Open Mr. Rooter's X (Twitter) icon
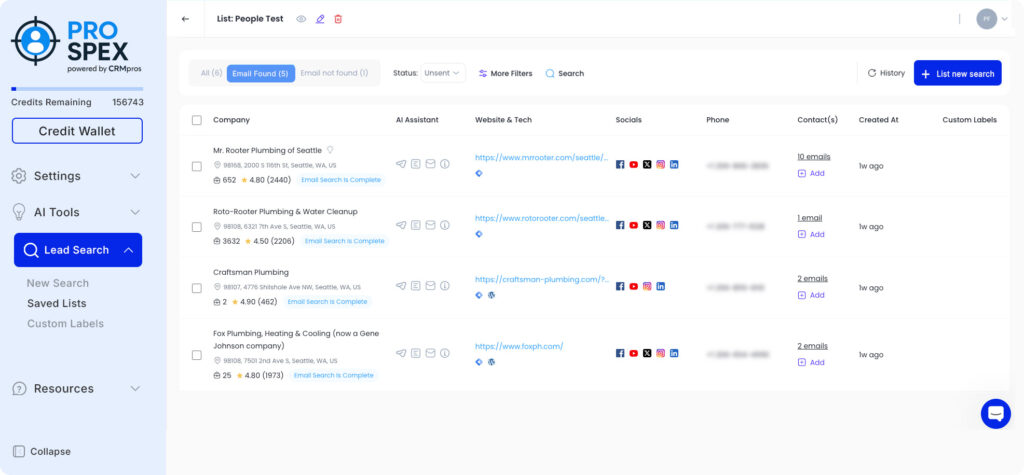The image size is (1024, 475). 647,165
